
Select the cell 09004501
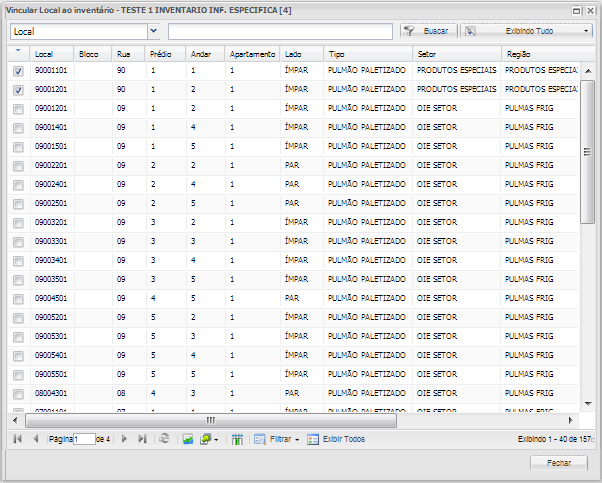[x=51, y=298]
